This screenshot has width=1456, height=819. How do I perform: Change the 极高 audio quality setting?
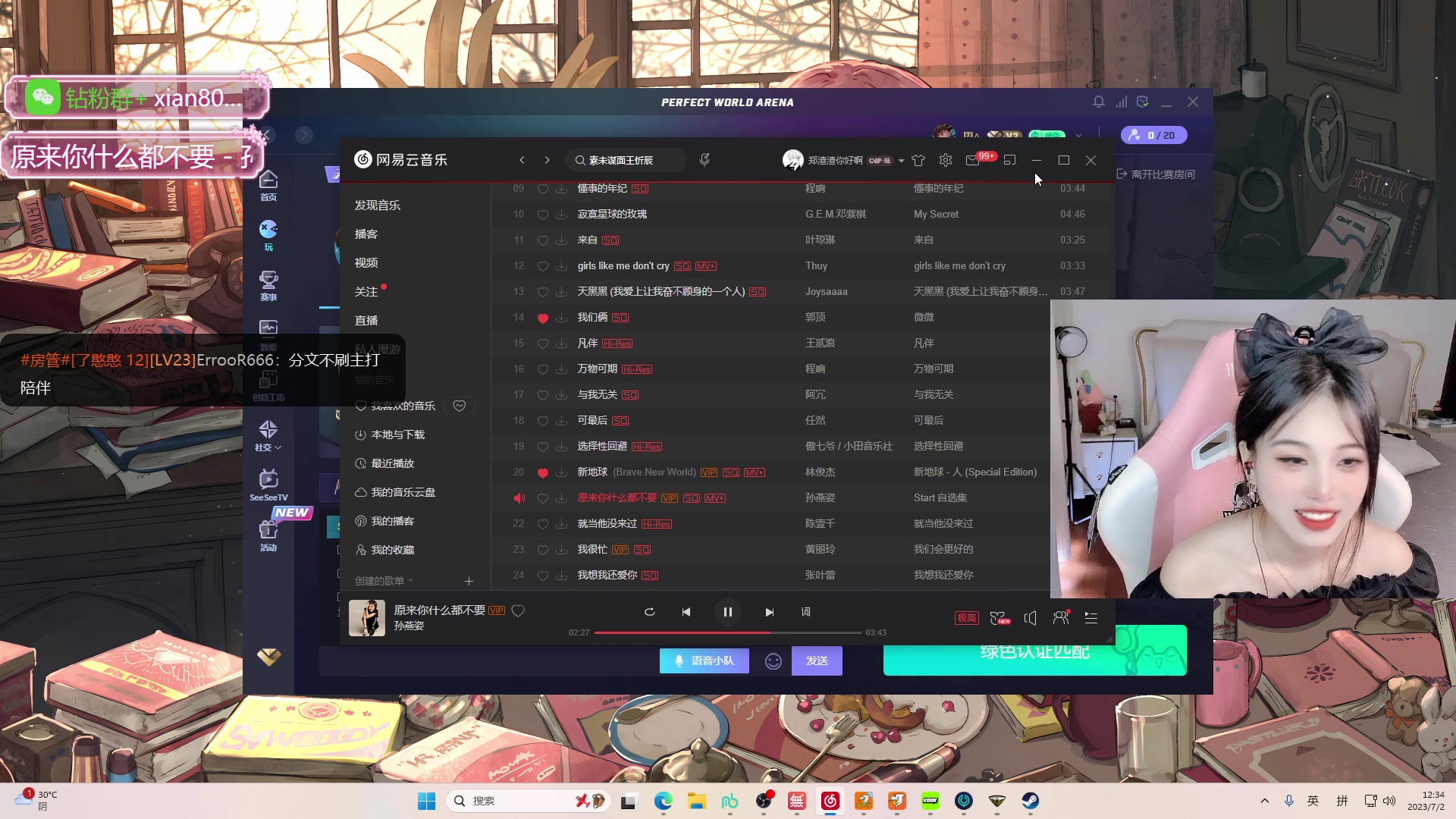pos(966,618)
